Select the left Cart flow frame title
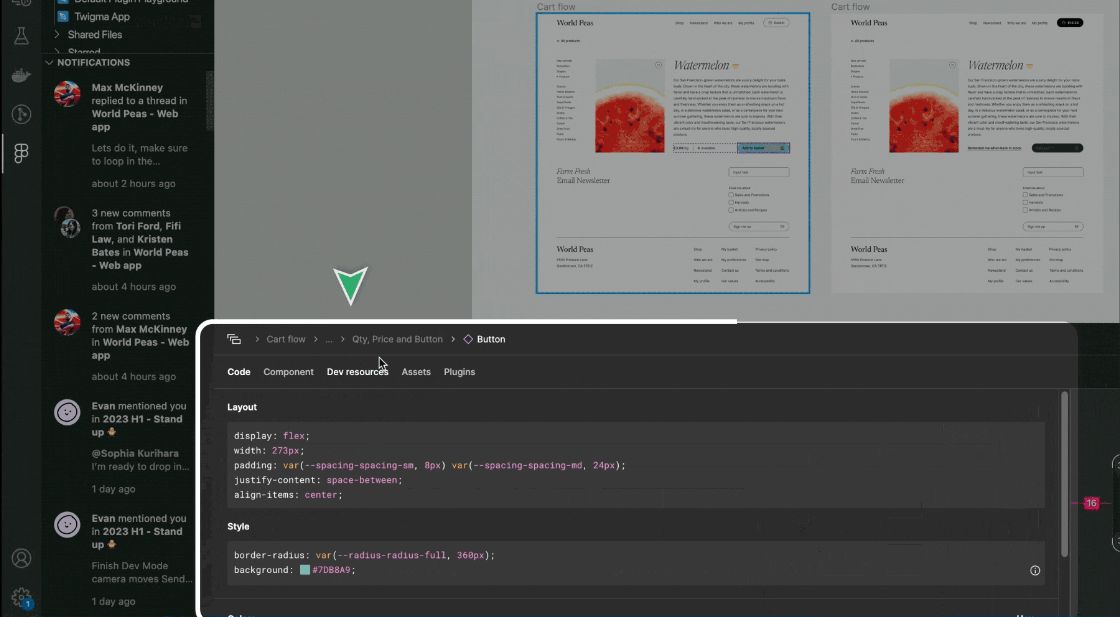This screenshot has height=617, width=1120. pos(556,7)
